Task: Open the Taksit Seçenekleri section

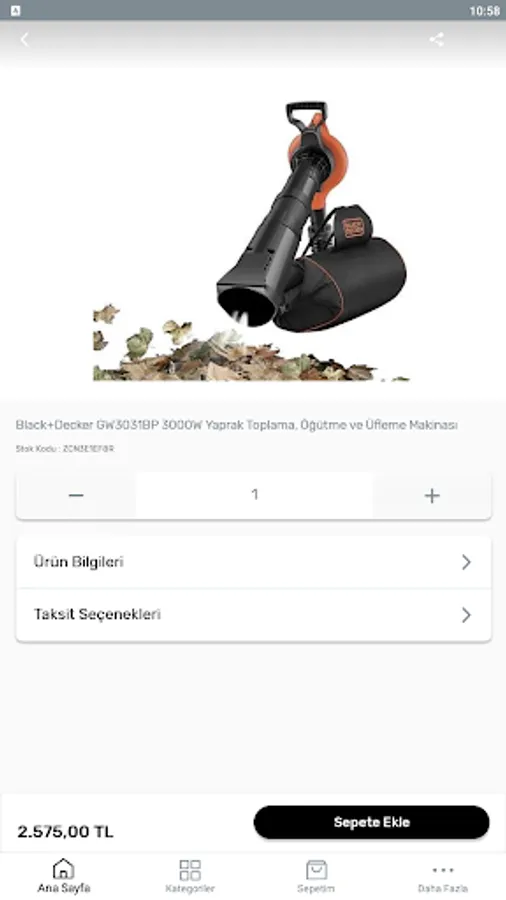Action: tap(254, 615)
